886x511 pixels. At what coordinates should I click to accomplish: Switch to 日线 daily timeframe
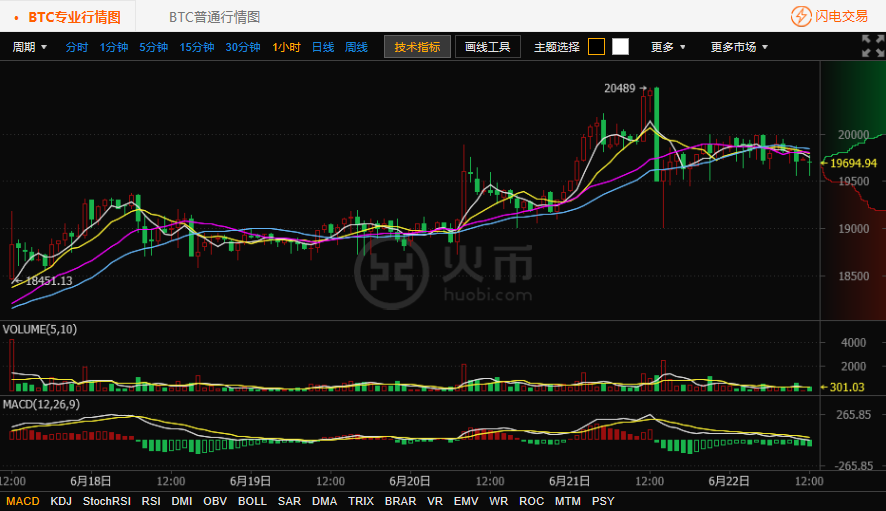coord(323,47)
